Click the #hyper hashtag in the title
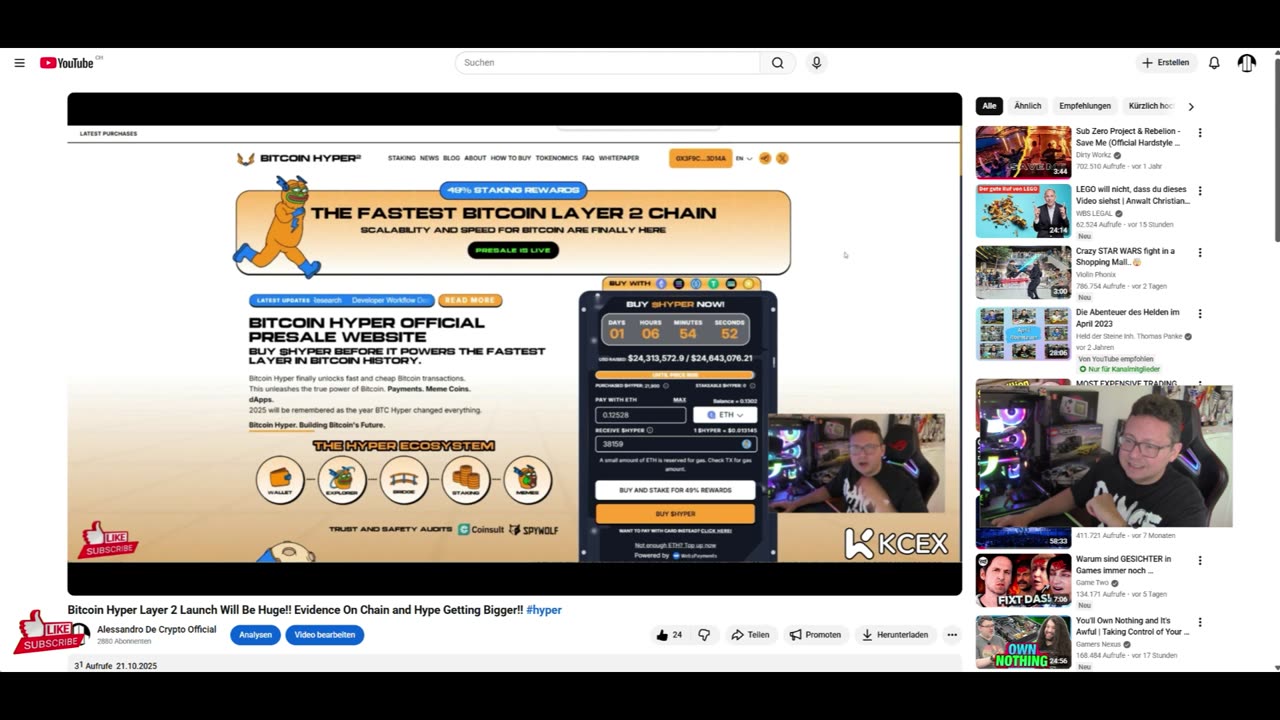The image size is (1280, 720). [x=544, y=610]
